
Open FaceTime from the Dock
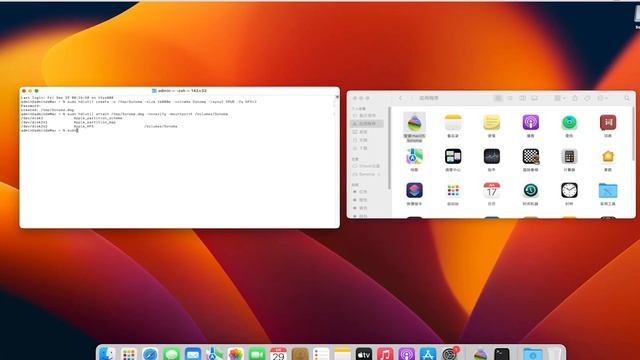pos(257,354)
